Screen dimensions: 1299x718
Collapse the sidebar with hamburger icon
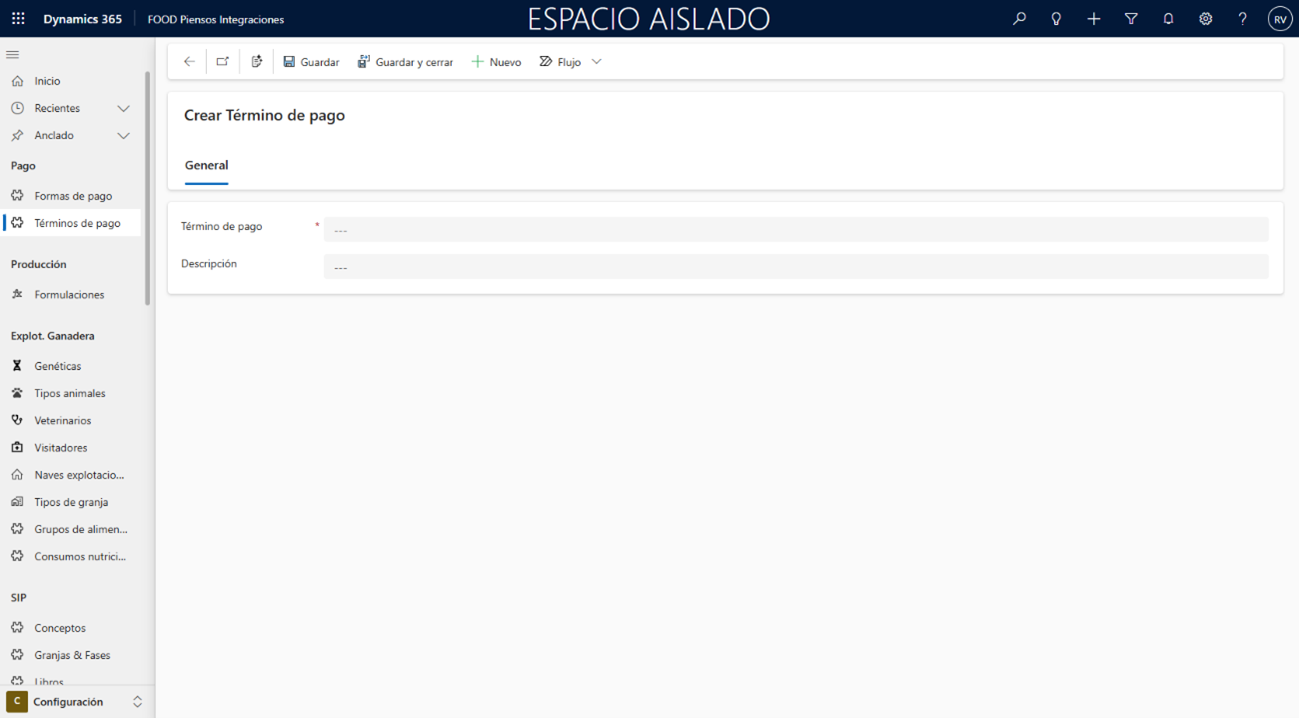[13, 54]
